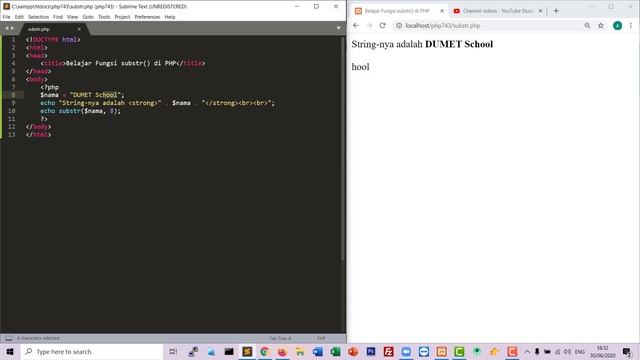Open the notification center icon
Viewport: 640px width, 360px height.
627,352
